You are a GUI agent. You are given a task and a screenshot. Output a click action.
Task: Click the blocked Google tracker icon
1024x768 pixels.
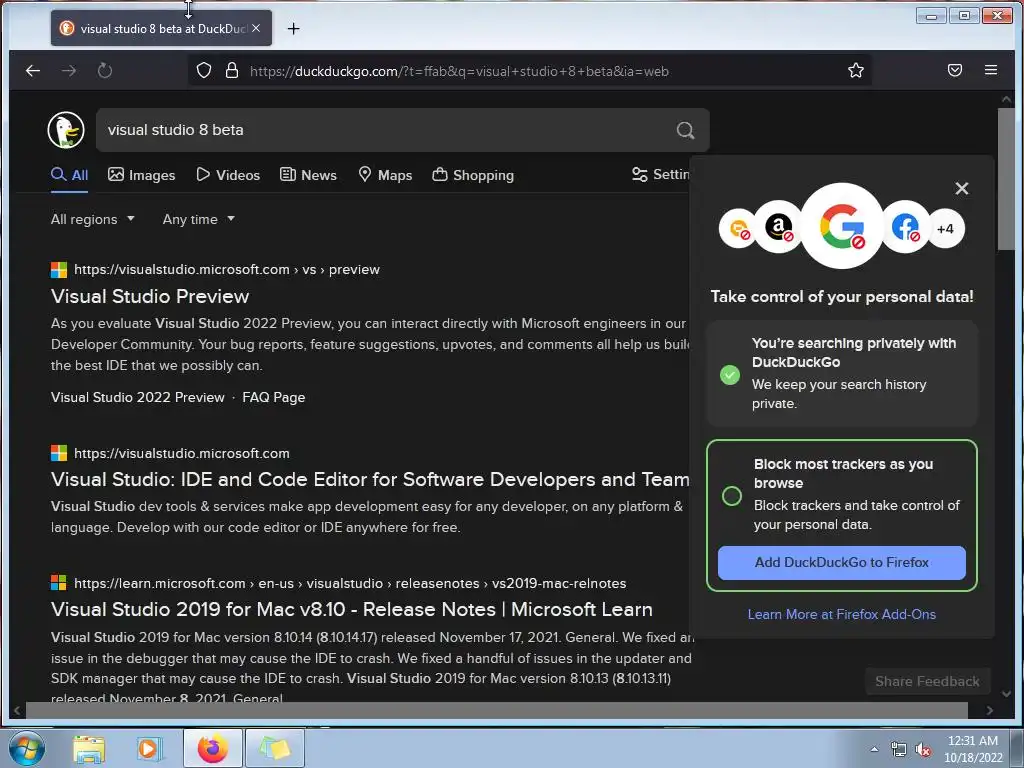click(x=842, y=226)
